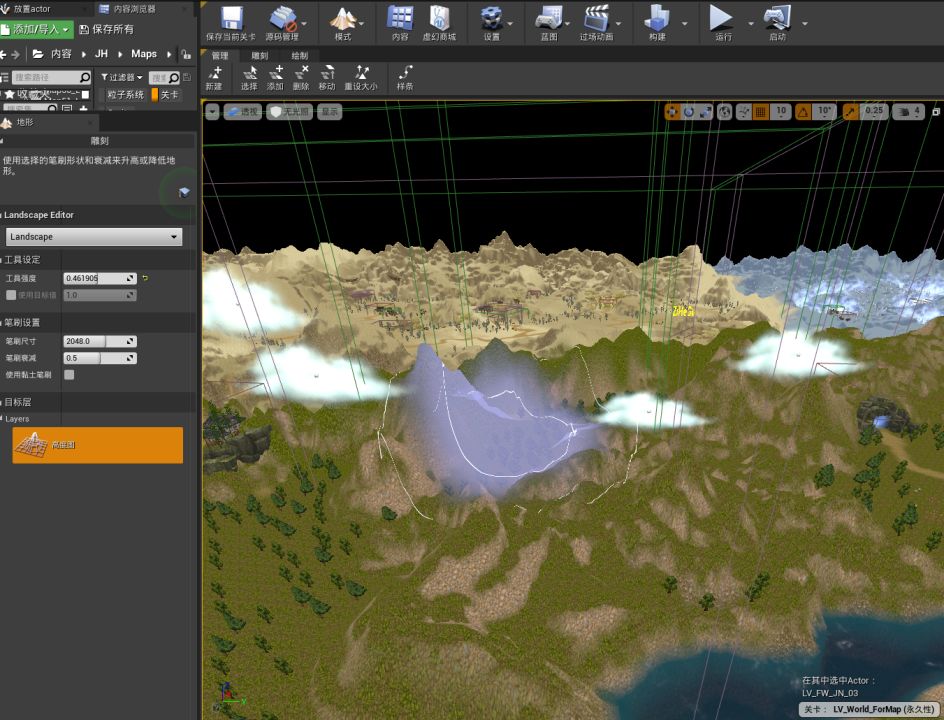944x720 pixels.
Task: Click the 保存当前关卡 save level icon
Action: pyautogui.click(x=231, y=19)
